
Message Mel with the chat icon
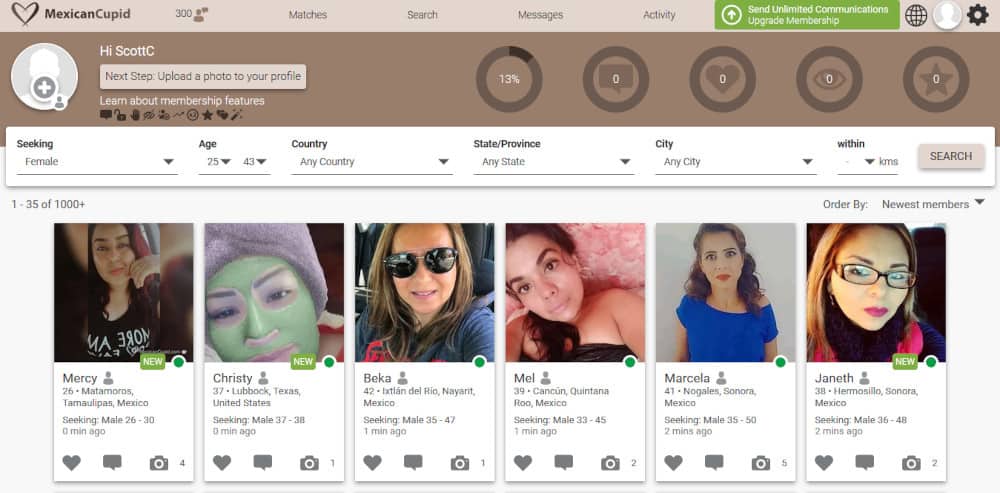click(564, 463)
